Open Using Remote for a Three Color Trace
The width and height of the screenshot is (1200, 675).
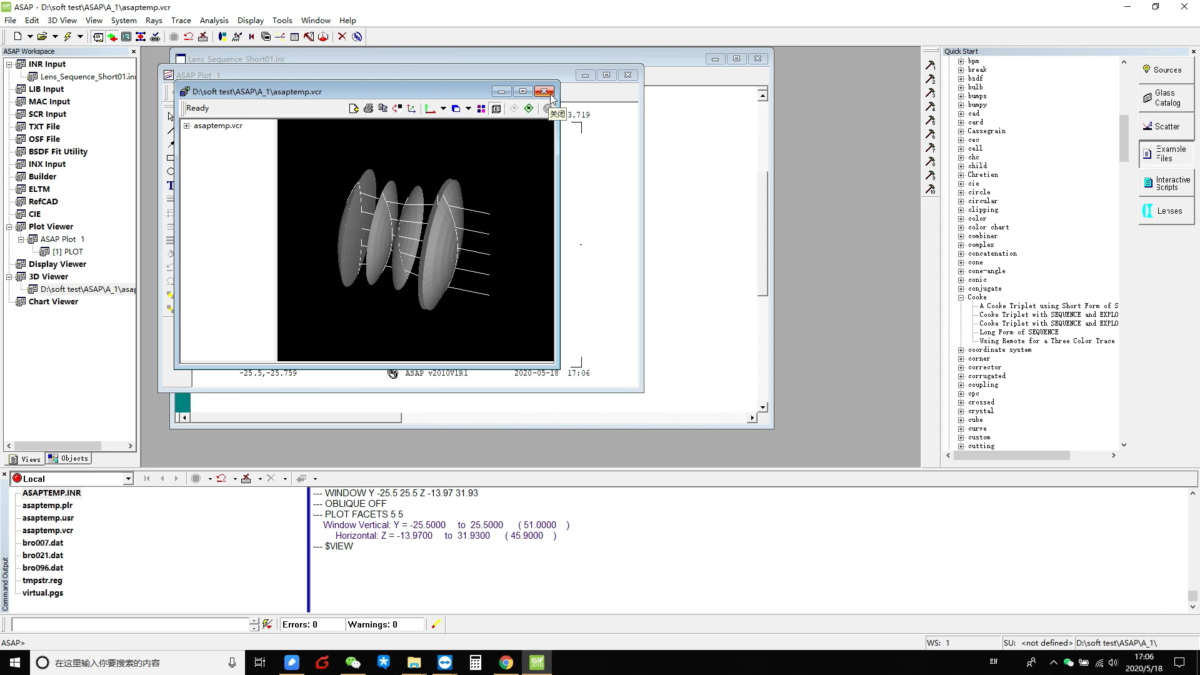[1047, 341]
